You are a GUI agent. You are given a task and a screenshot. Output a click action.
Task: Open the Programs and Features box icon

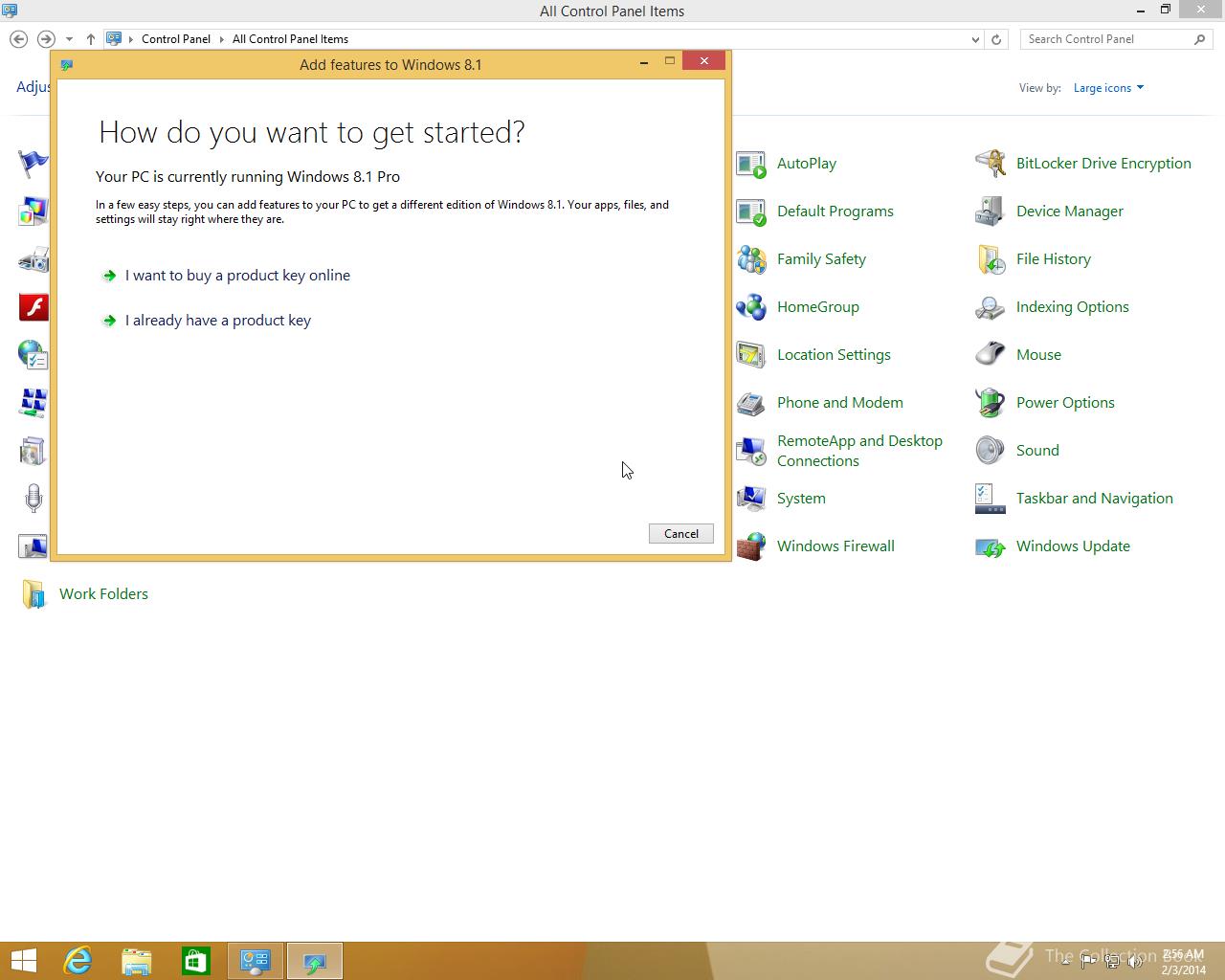(x=33, y=451)
